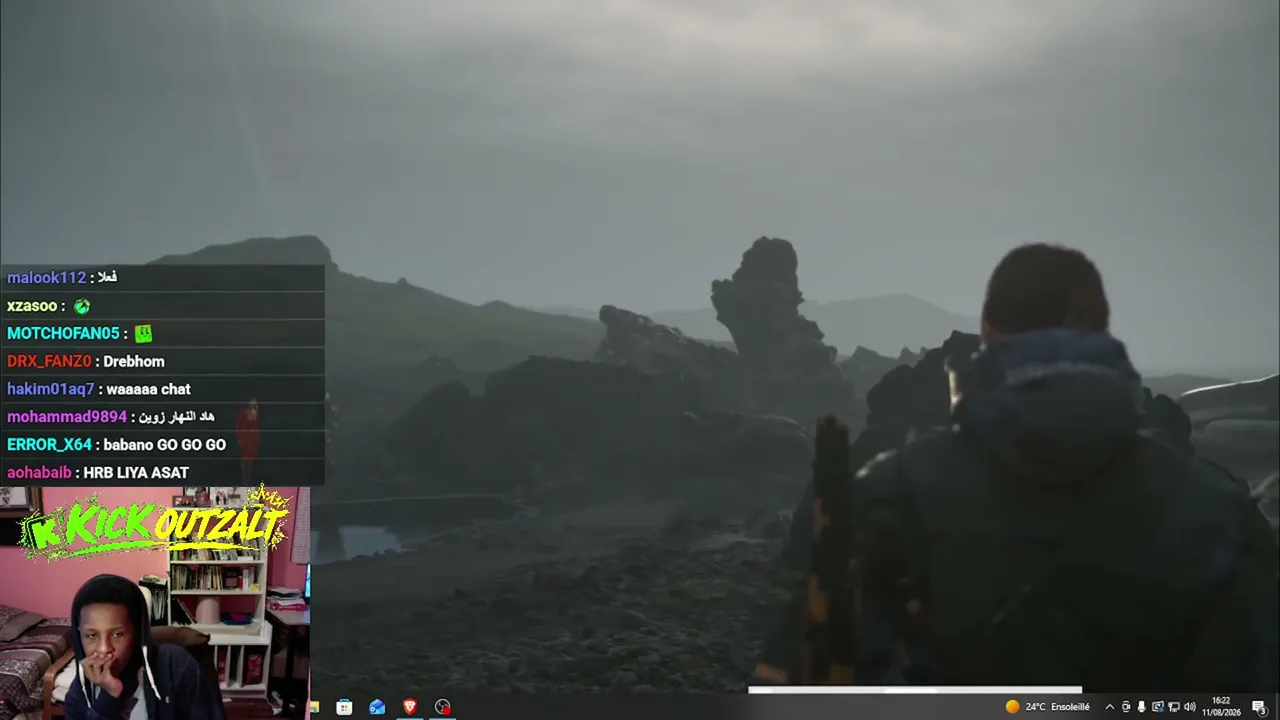The image size is (1280, 720).
Task: Click username mohammad9894 in chat
Action: [x=67, y=417]
